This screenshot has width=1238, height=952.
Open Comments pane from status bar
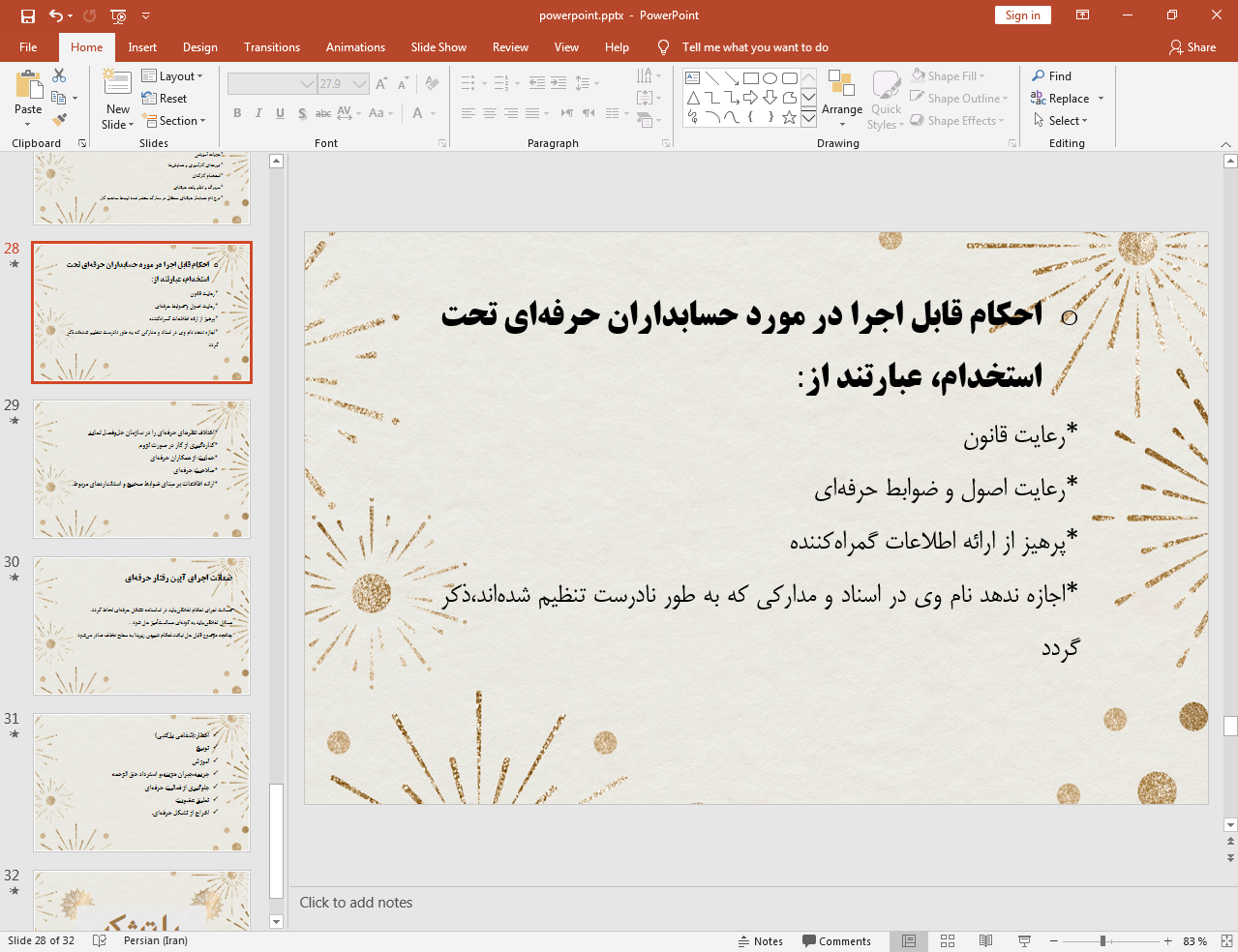[x=836, y=941]
